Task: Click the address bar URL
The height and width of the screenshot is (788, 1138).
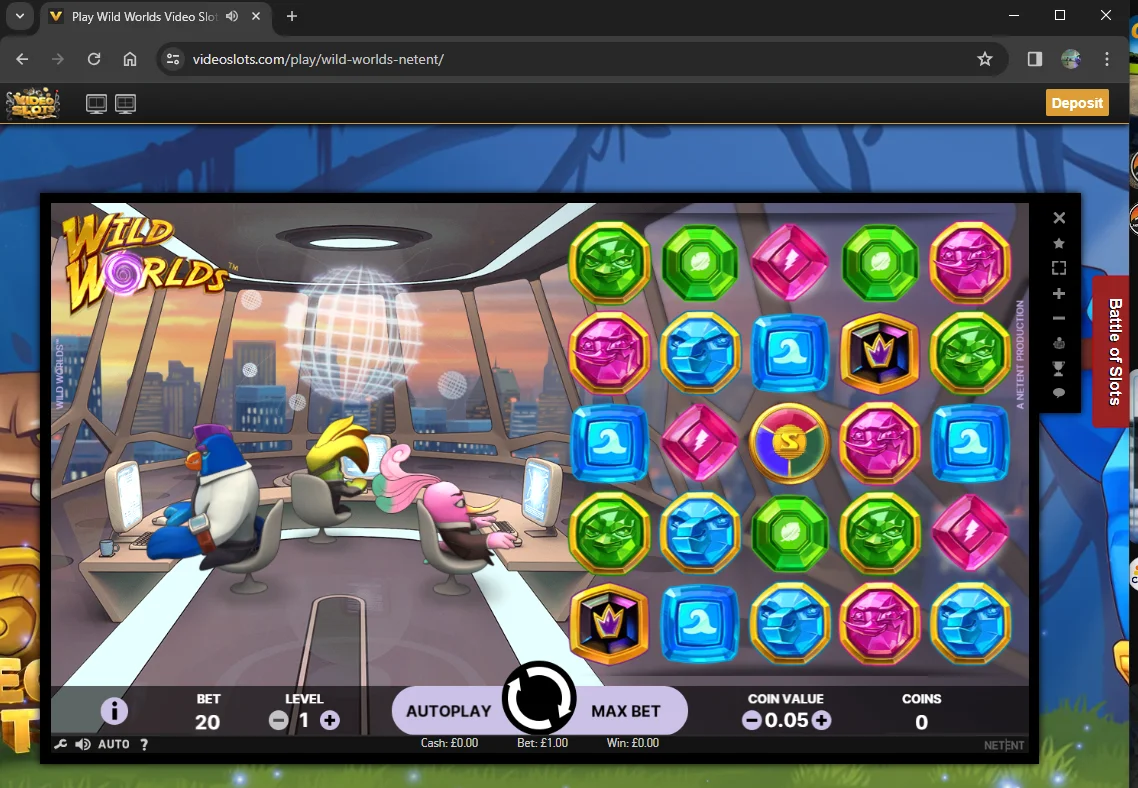Action: pos(318,59)
